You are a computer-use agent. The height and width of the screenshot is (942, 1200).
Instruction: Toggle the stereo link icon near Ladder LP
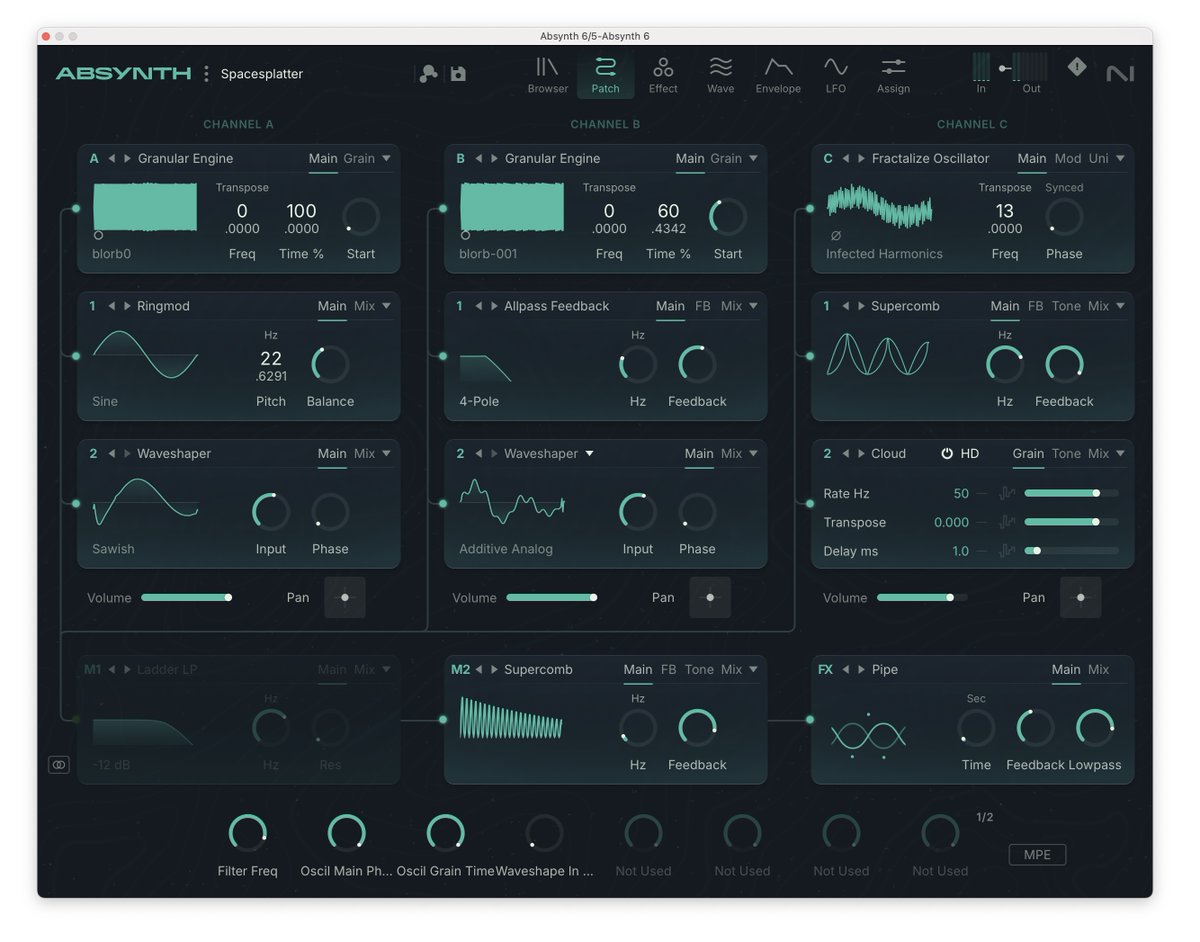[x=58, y=764]
